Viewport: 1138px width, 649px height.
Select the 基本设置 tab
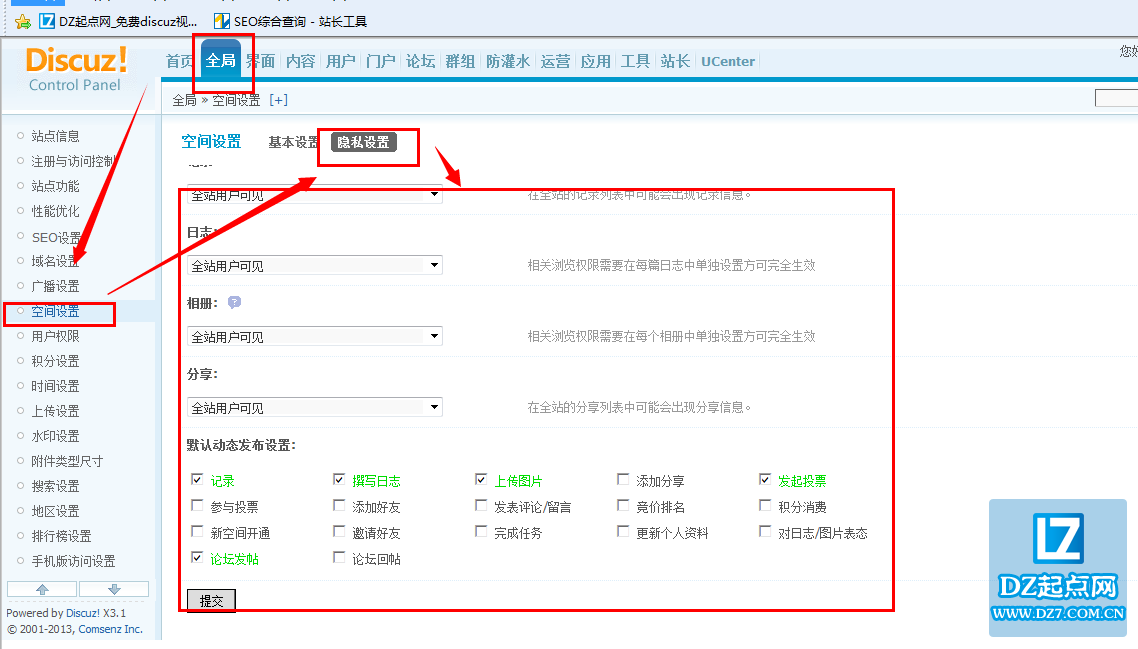293,142
